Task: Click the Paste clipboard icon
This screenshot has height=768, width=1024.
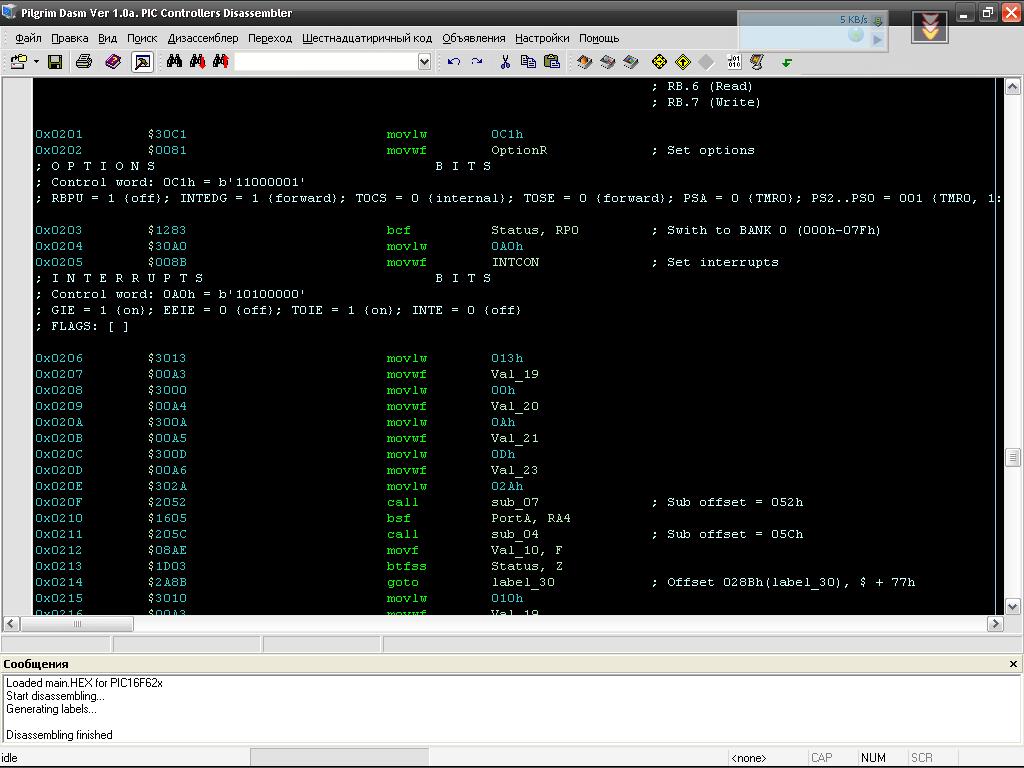Action: coord(552,62)
